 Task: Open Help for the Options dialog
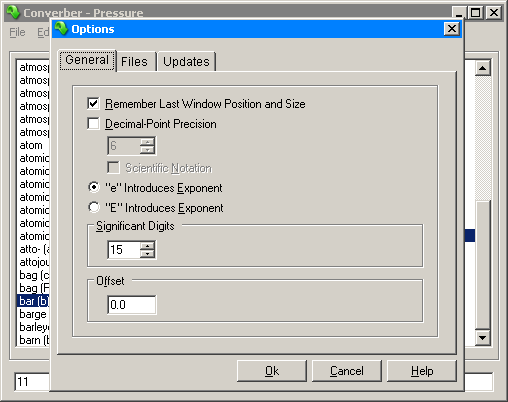coord(422,371)
